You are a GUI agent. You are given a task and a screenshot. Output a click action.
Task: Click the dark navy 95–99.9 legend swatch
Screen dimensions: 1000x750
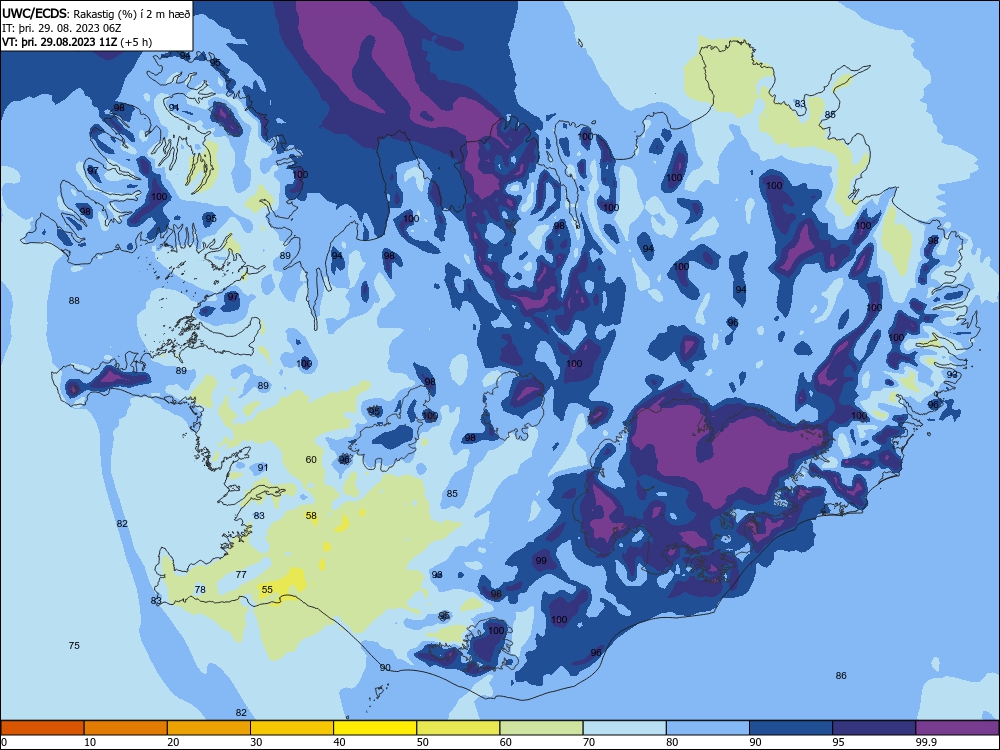[874, 728]
